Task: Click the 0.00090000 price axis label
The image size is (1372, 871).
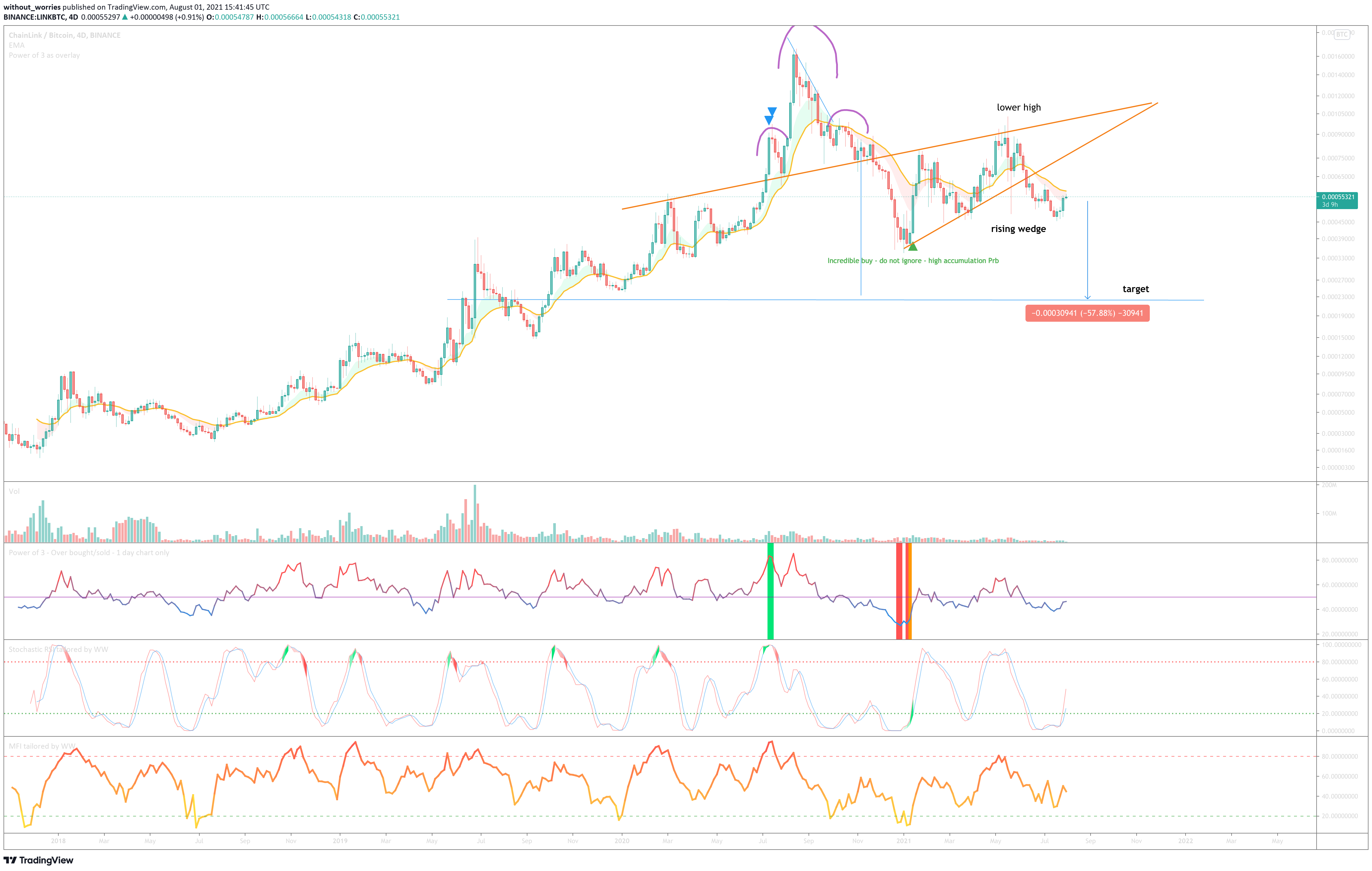Action: click(x=1338, y=135)
